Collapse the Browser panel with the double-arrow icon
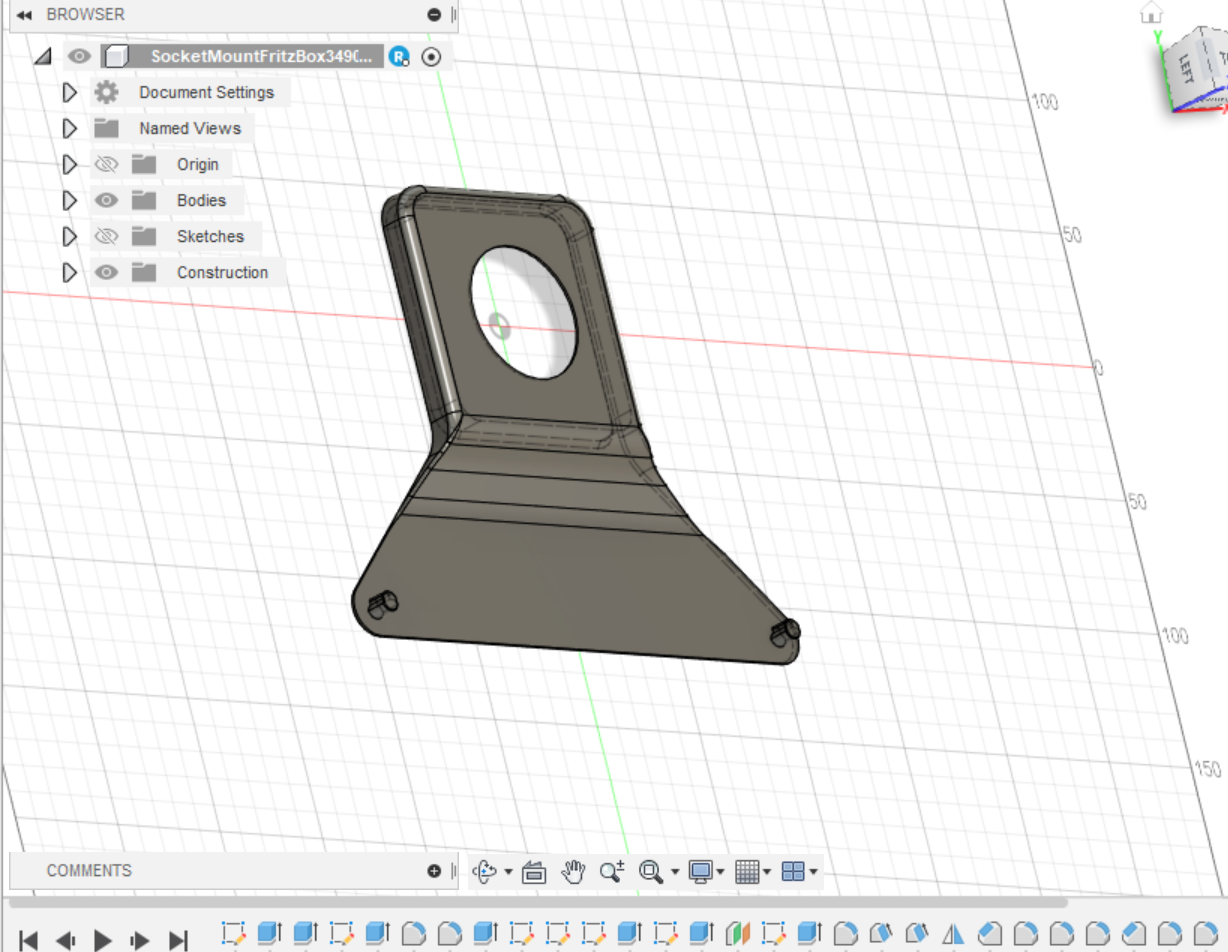Screen dimensions: 1228x952 pyautogui.click(x=24, y=15)
